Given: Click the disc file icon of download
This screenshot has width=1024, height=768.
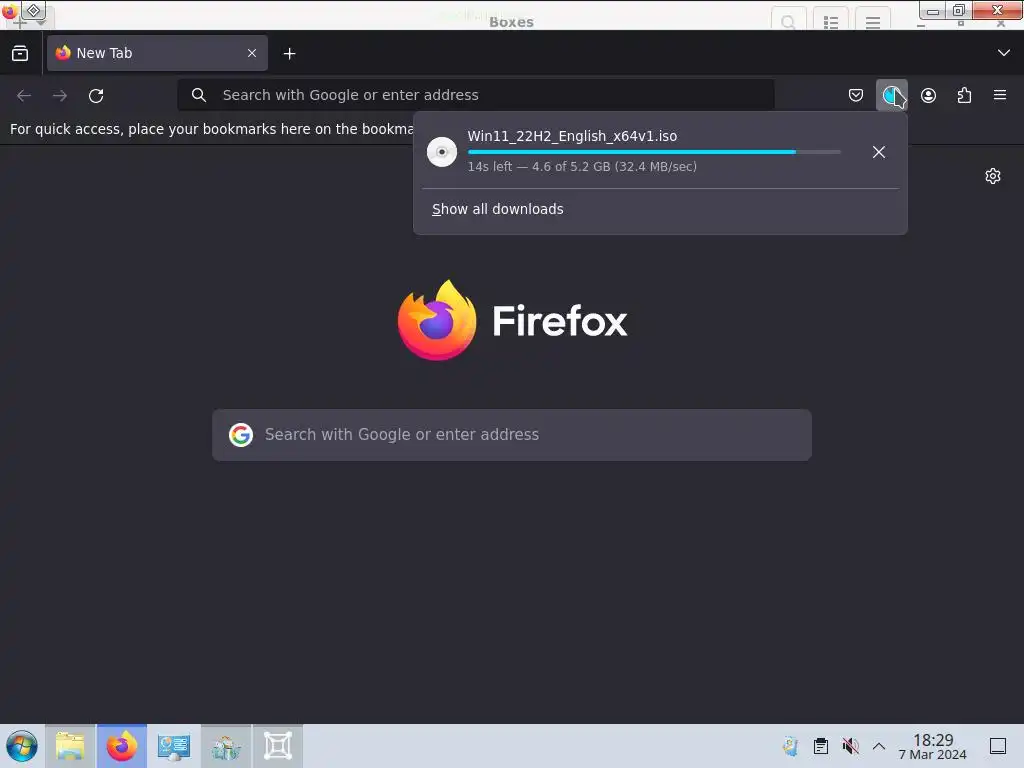Looking at the screenshot, I should tap(442, 152).
